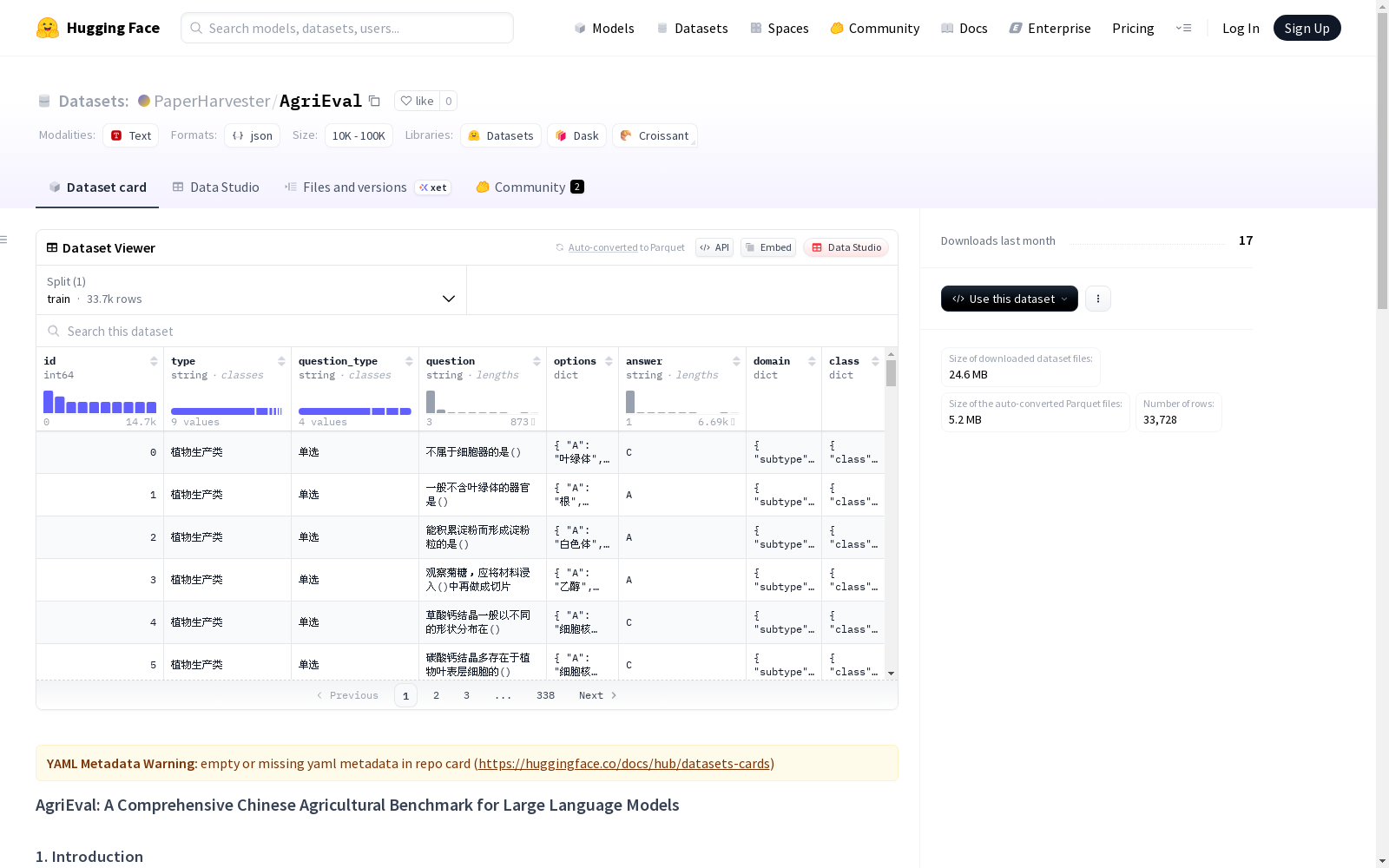Open the PaperHarvester profile link

(212, 101)
